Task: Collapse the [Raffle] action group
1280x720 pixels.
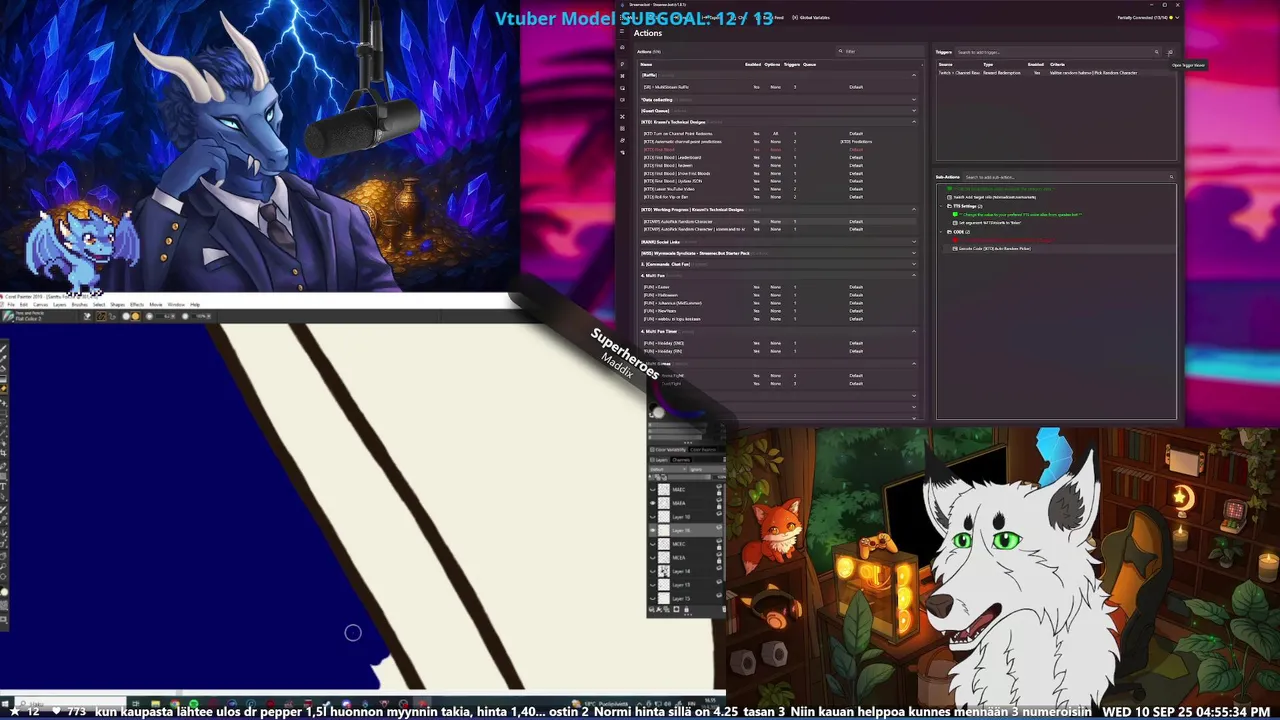Action: click(914, 75)
